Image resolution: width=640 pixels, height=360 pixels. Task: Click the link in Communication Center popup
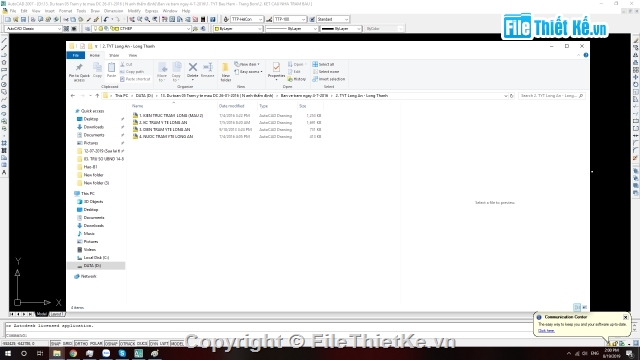click(x=546, y=331)
